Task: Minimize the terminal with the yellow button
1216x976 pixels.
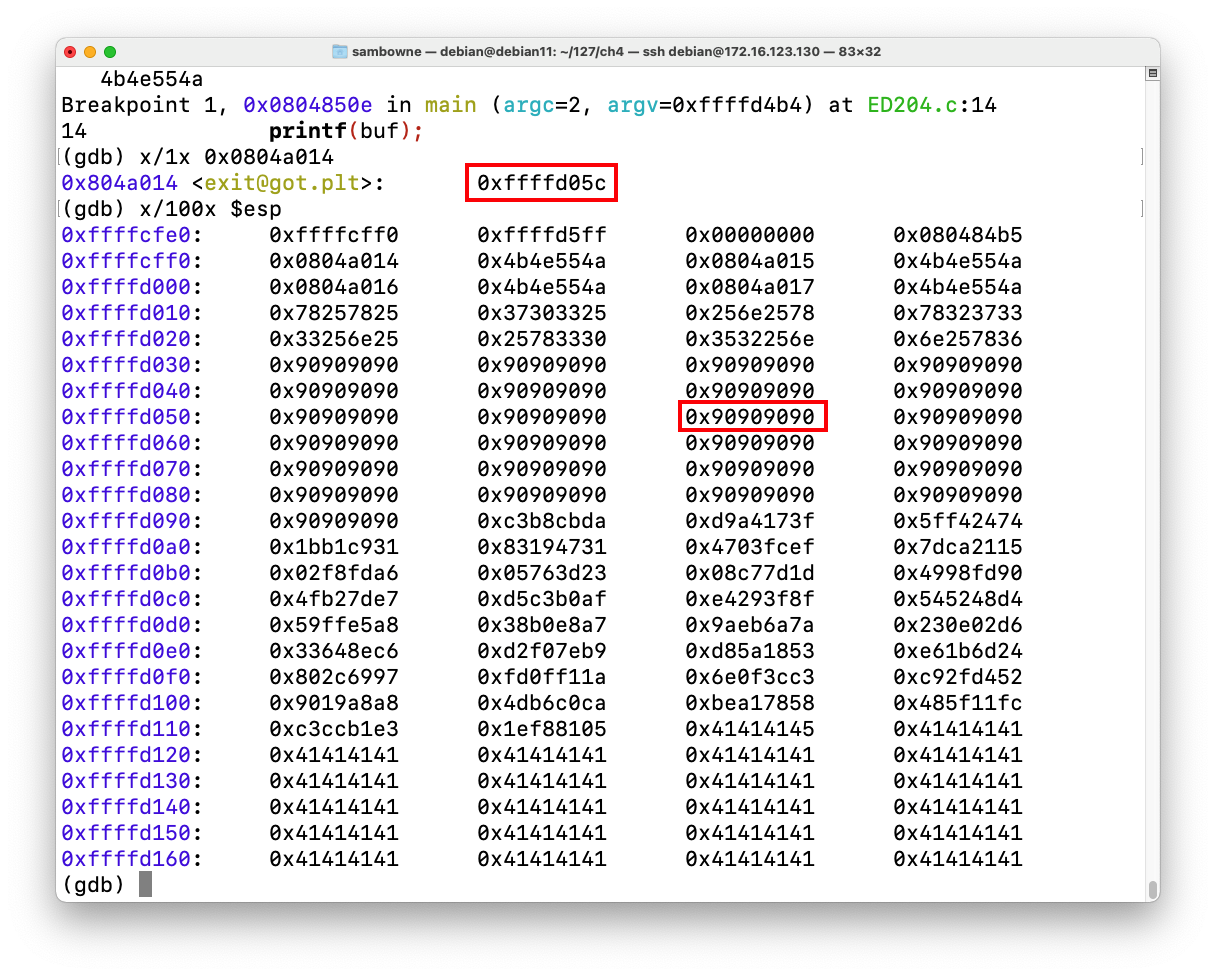Action: (x=90, y=51)
